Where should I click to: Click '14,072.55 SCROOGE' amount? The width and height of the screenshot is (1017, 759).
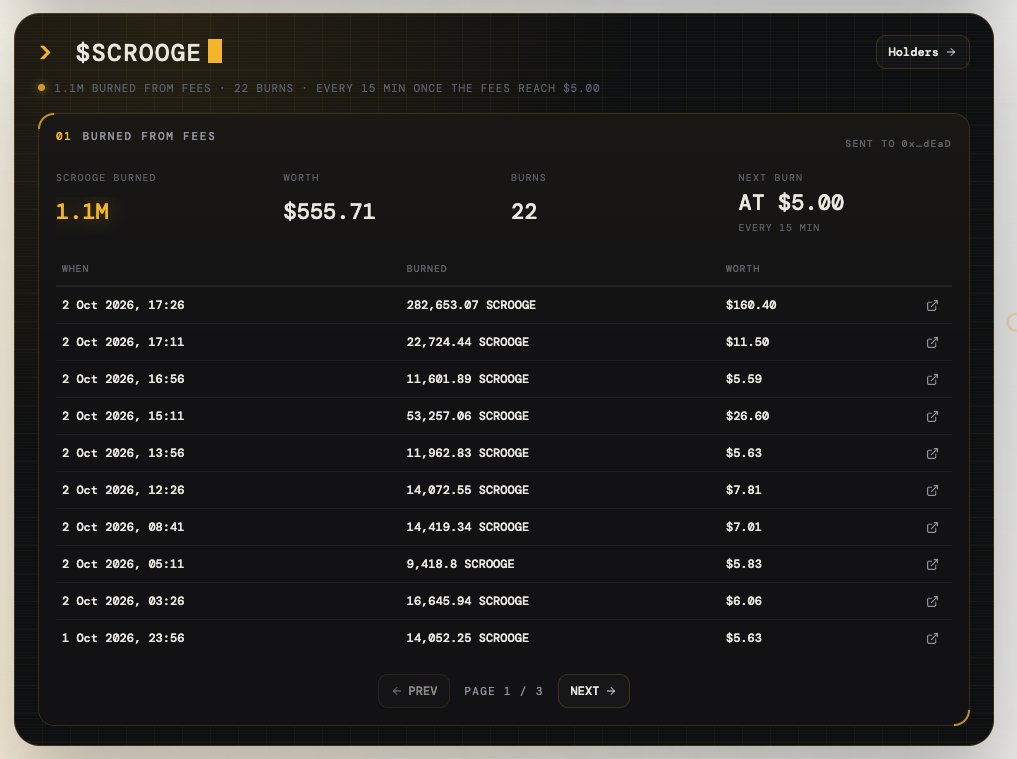468,490
